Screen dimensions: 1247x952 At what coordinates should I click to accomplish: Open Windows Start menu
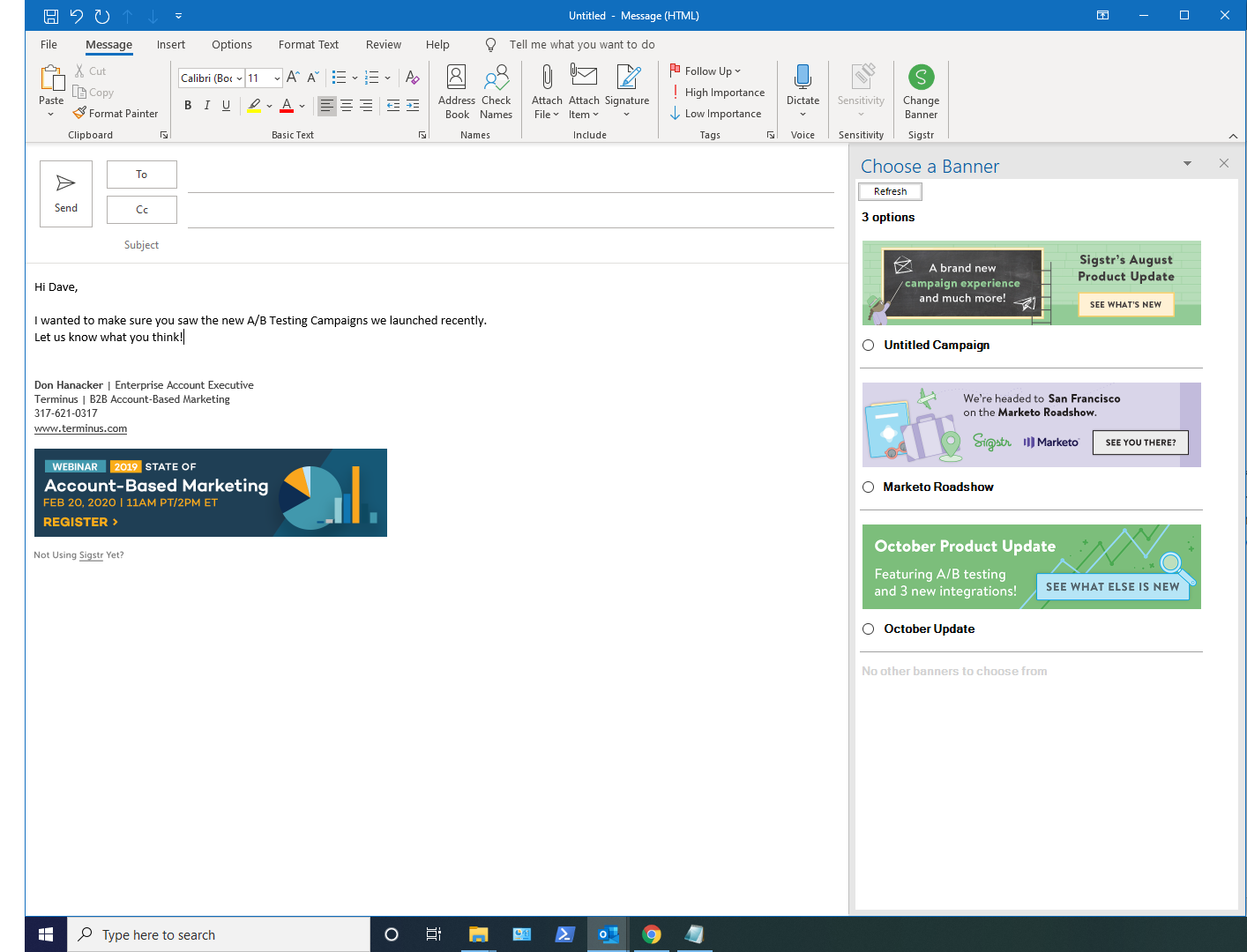tap(46, 934)
